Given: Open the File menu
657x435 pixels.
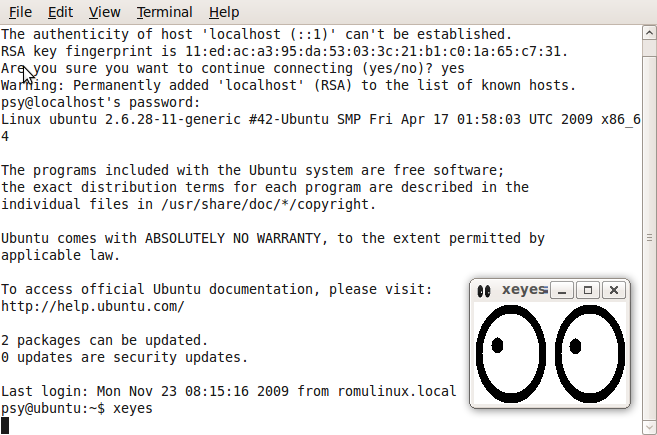Looking at the screenshot, I should pos(20,12).
